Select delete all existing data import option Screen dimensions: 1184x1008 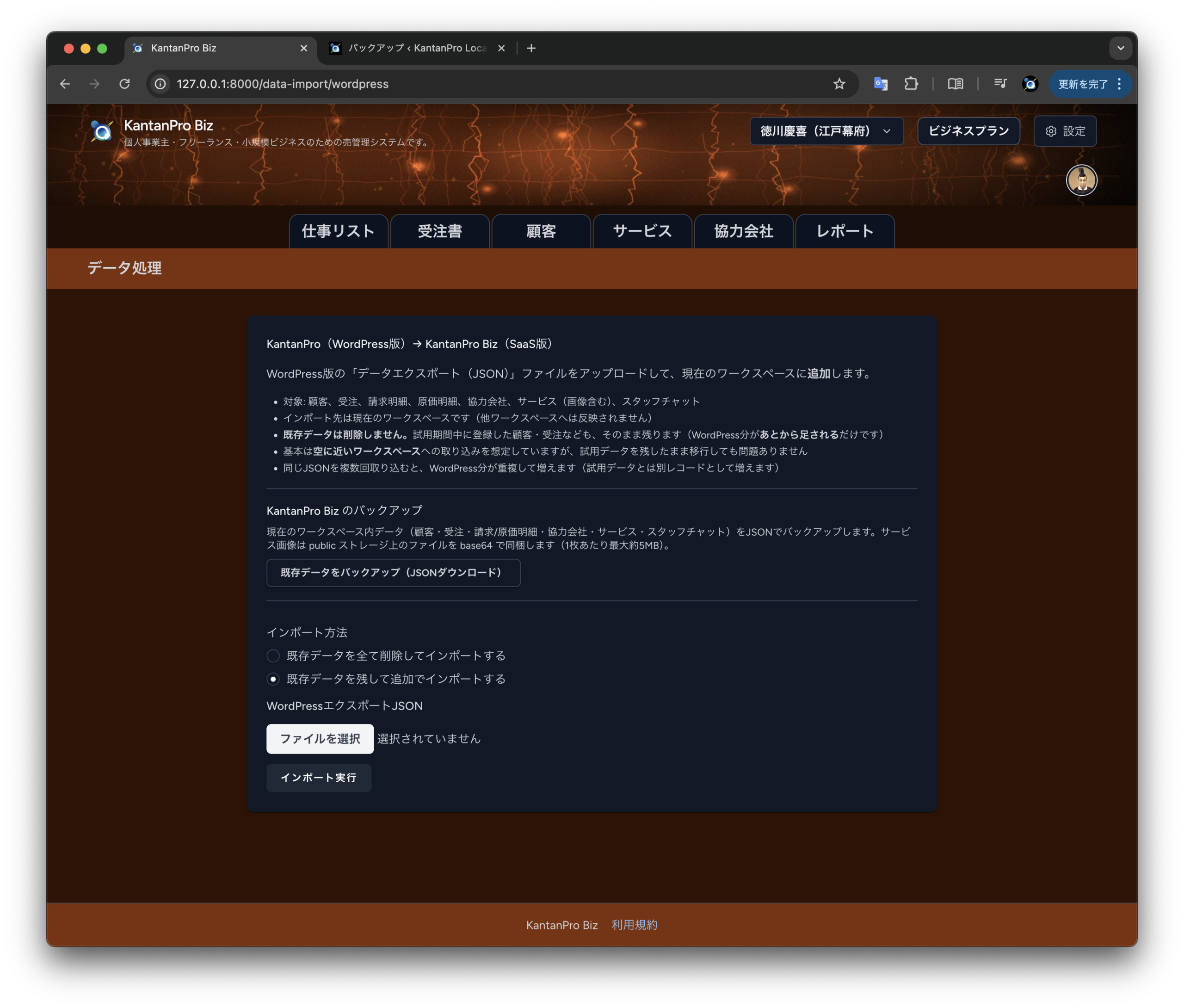(273, 656)
